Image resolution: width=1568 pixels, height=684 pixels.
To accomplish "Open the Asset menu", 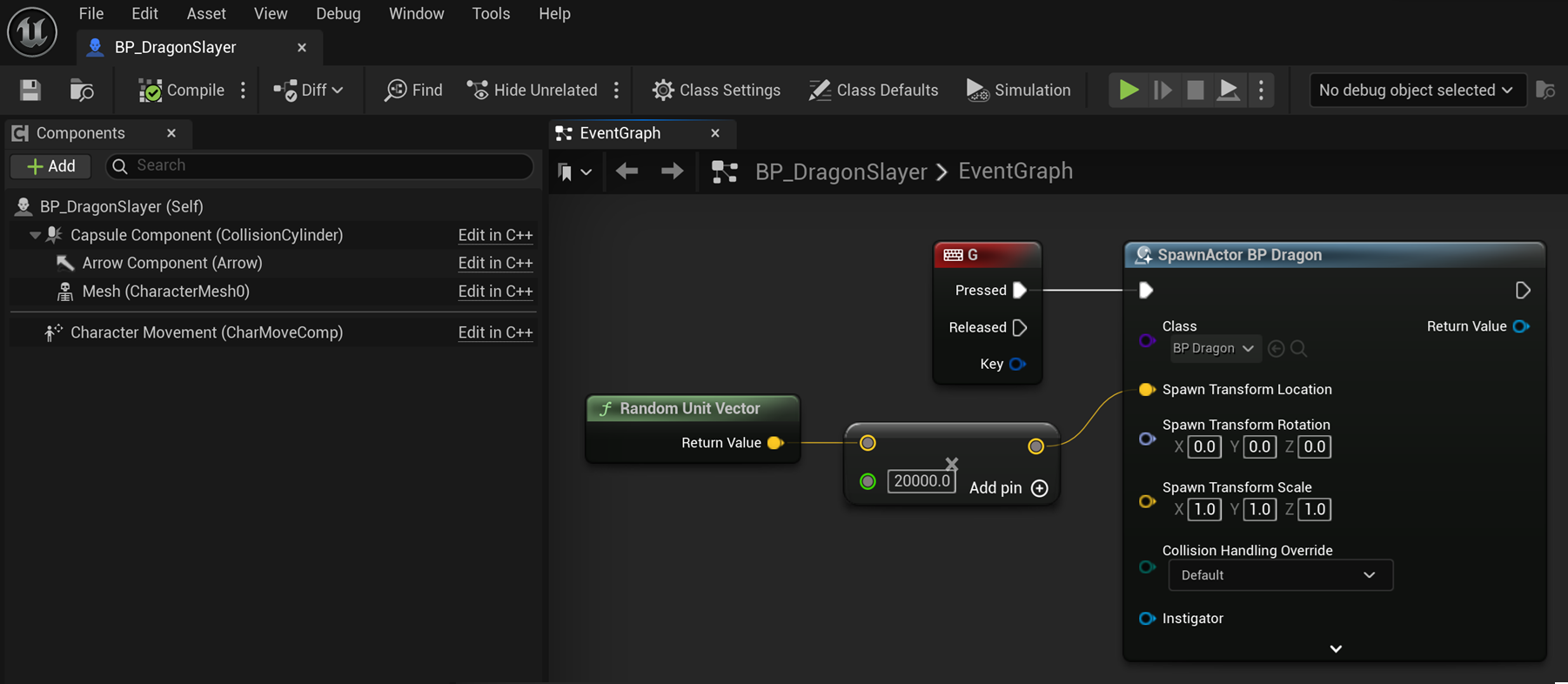I will (x=206, y=14).
